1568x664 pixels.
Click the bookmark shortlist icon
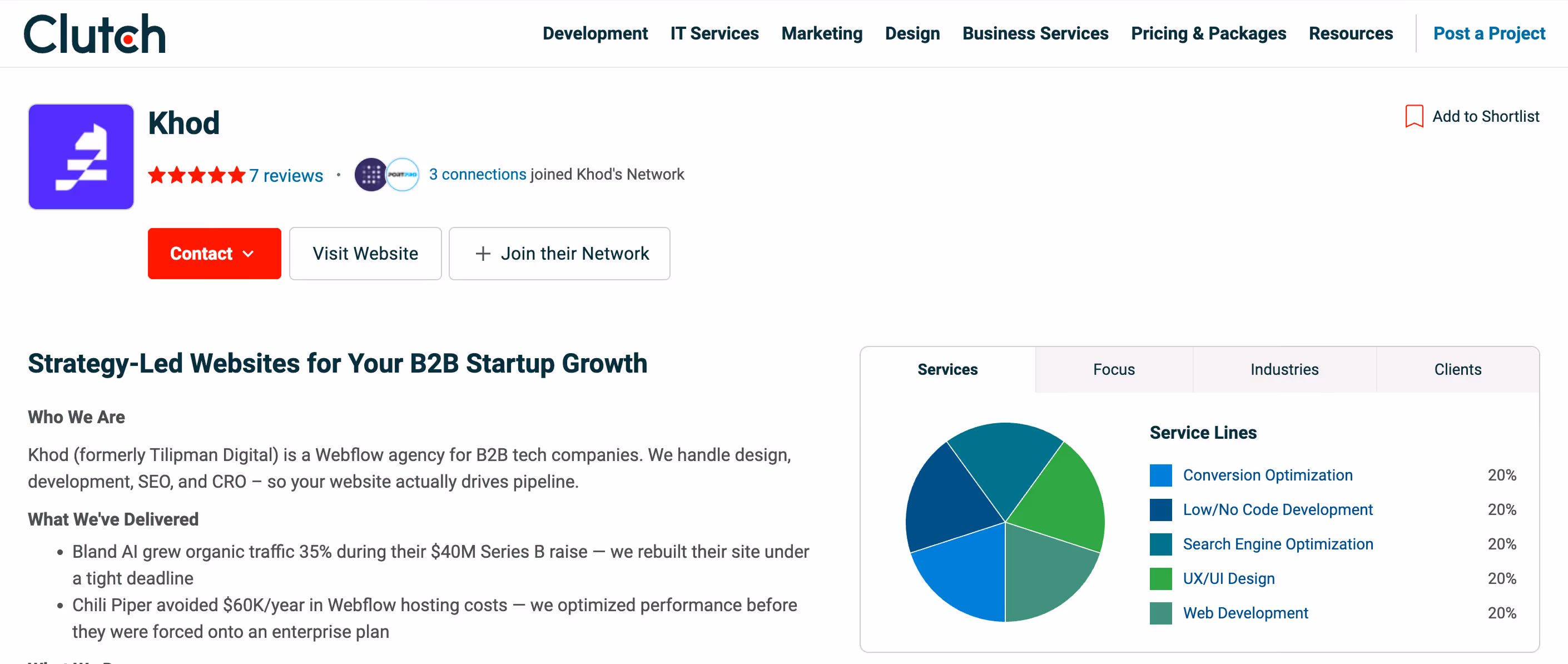click(1413, 116)
